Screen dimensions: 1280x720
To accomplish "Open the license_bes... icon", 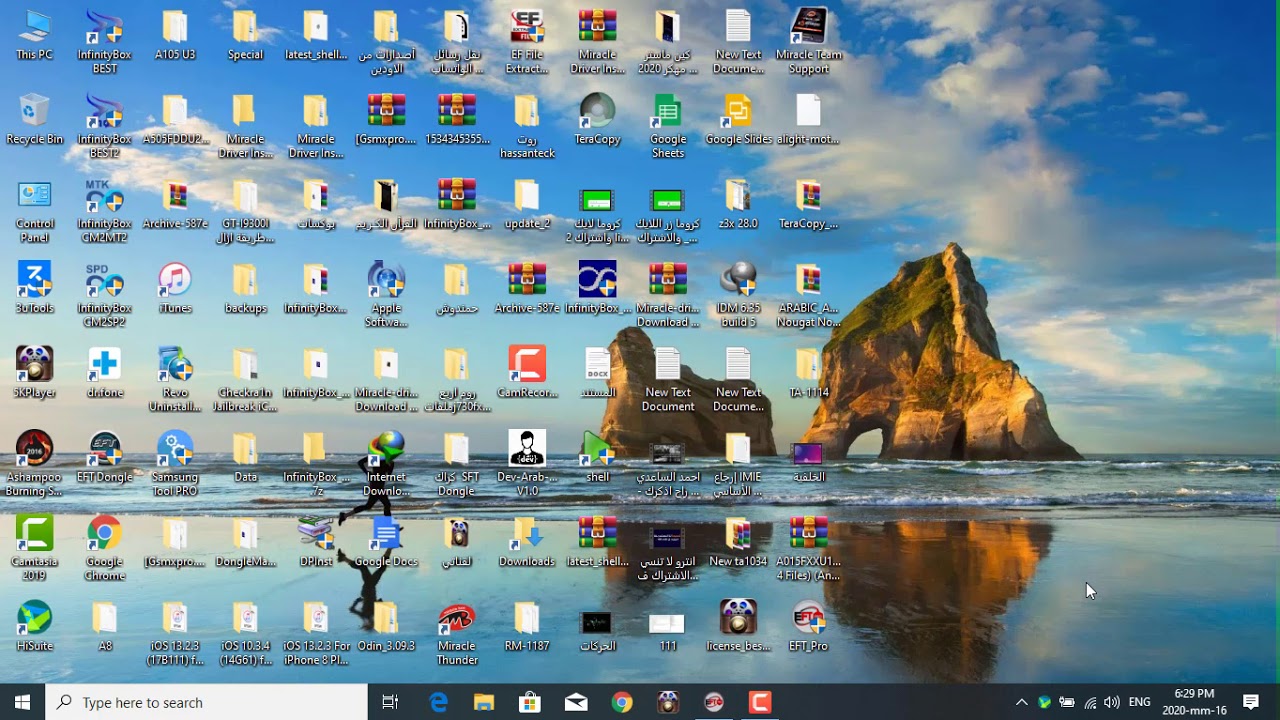I will click(x=738, y=626).
